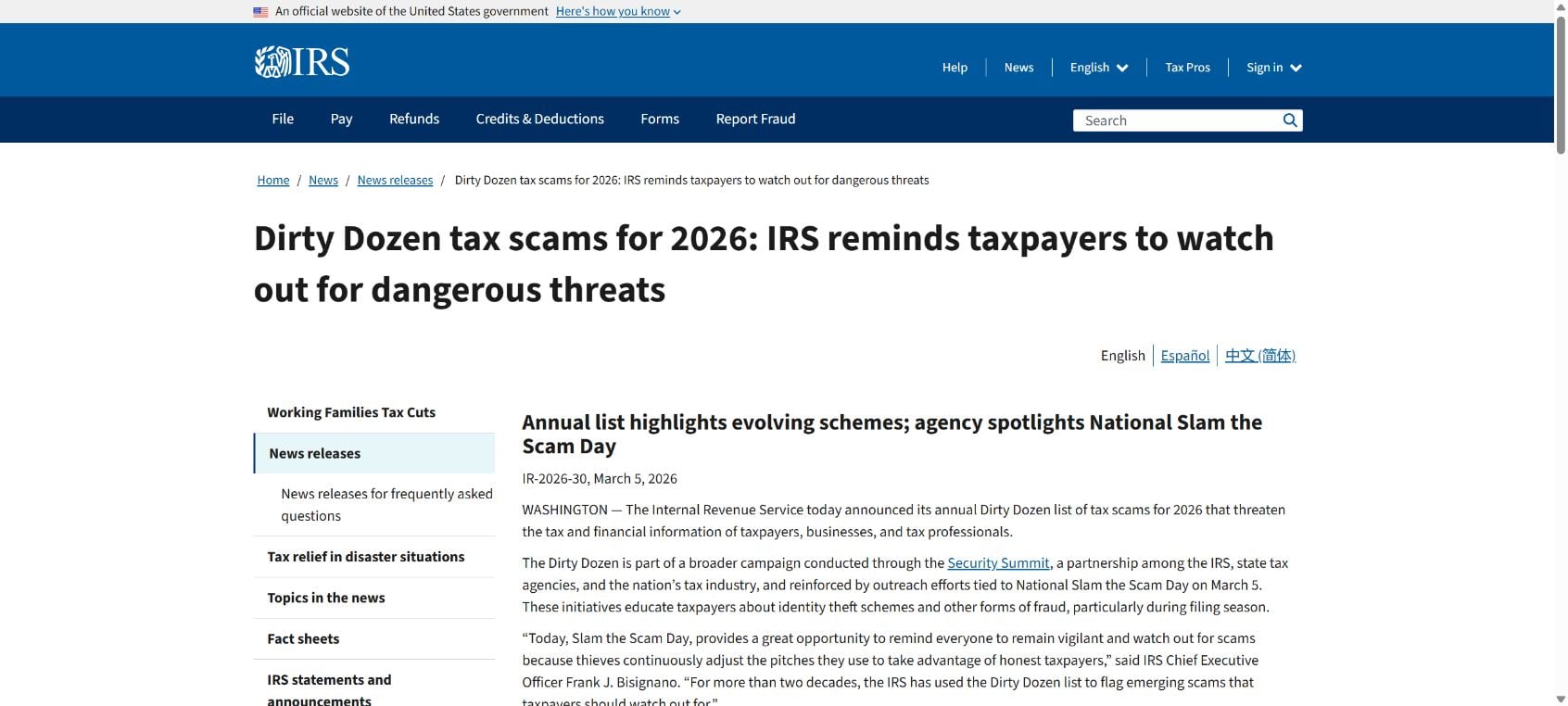Click the US flag icon in the banner
The height and width of the screenshot is (706, 1568).
click(260, 12)
